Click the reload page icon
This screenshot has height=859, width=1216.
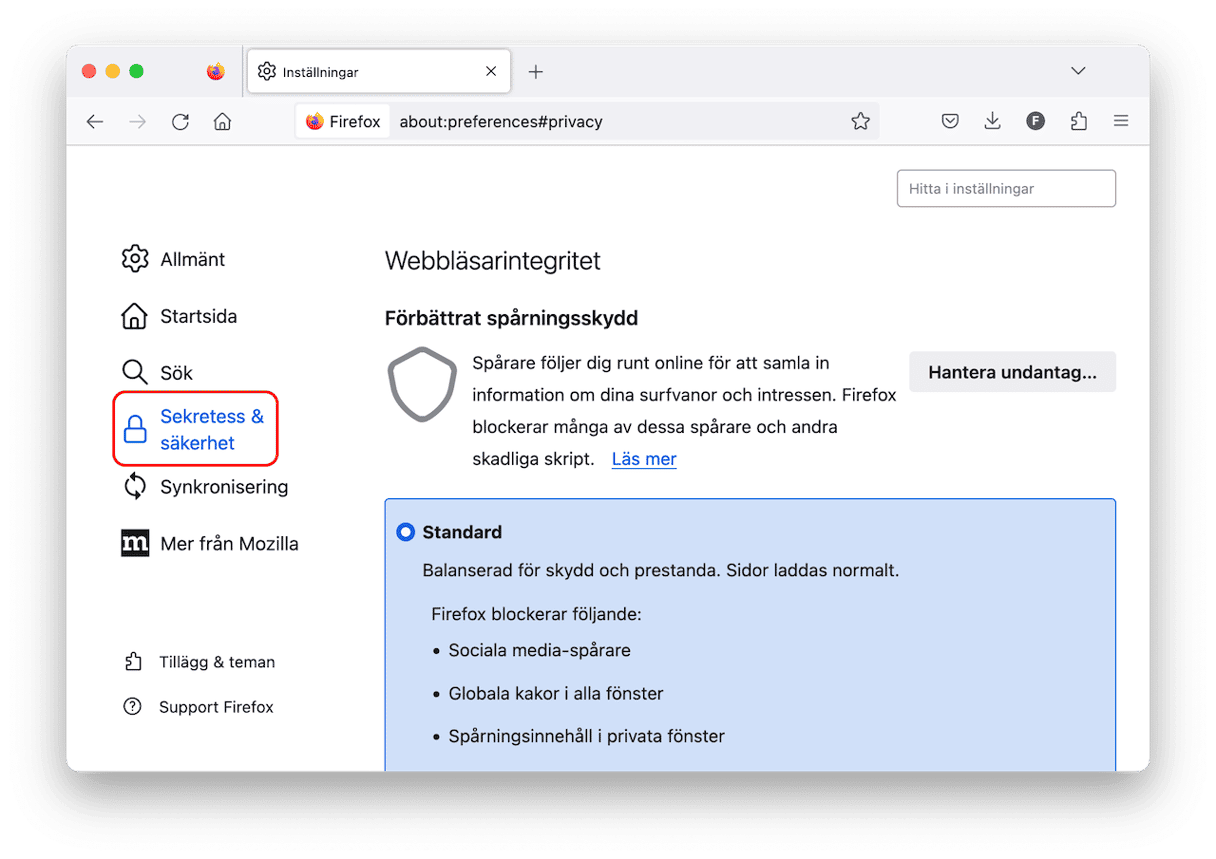(x=180, y=122)
